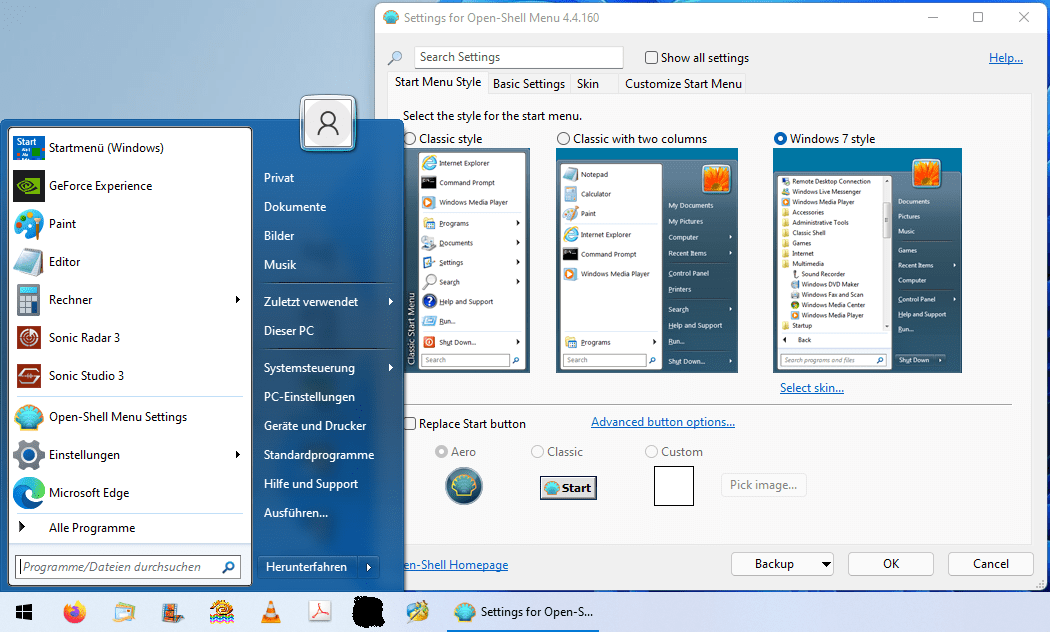
Task: Click the Classic with two columns preview
Action: pos(647,260)
